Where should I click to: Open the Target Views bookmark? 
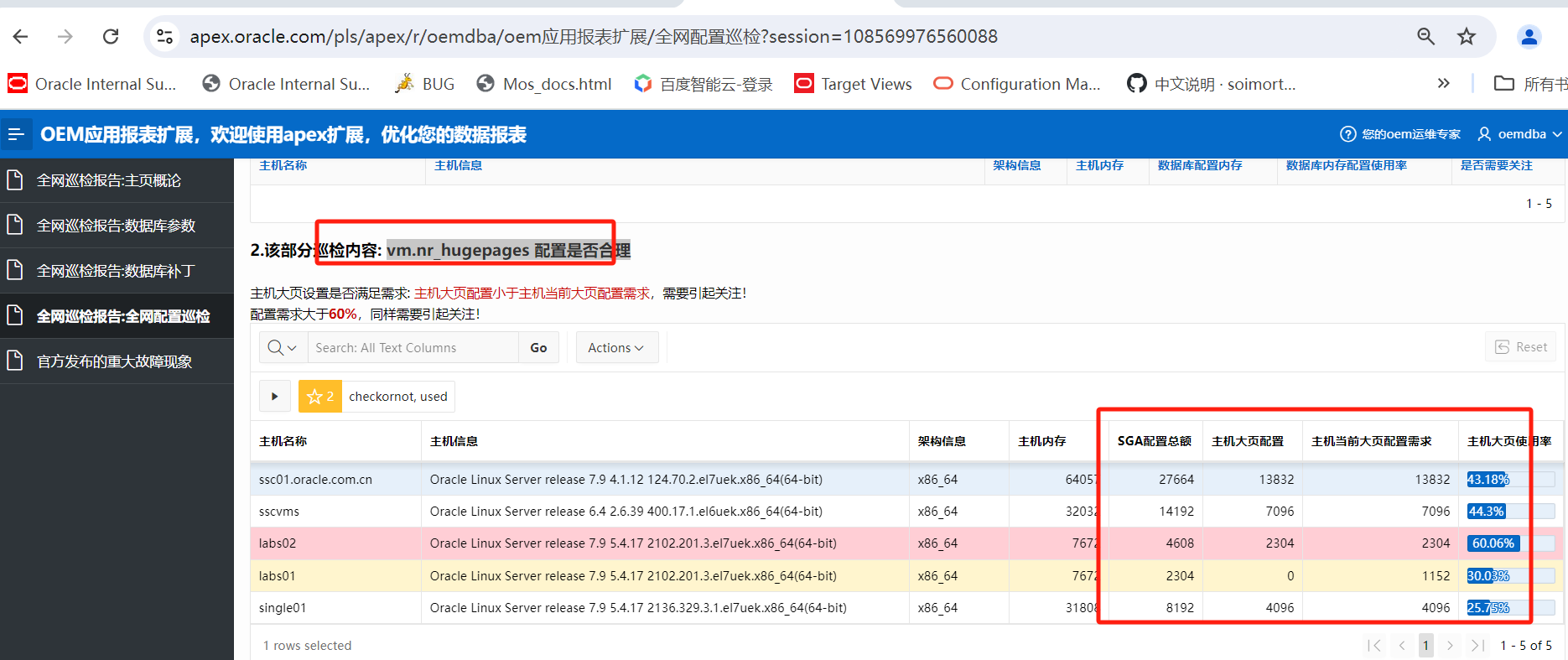(x=854, y=84)
